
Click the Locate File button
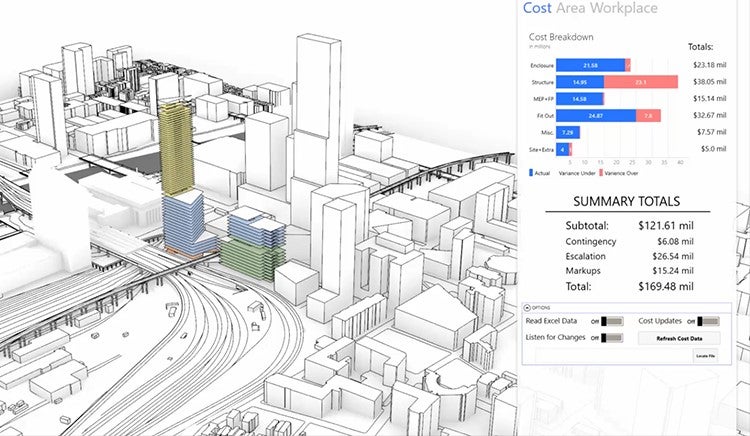[706, 356]
